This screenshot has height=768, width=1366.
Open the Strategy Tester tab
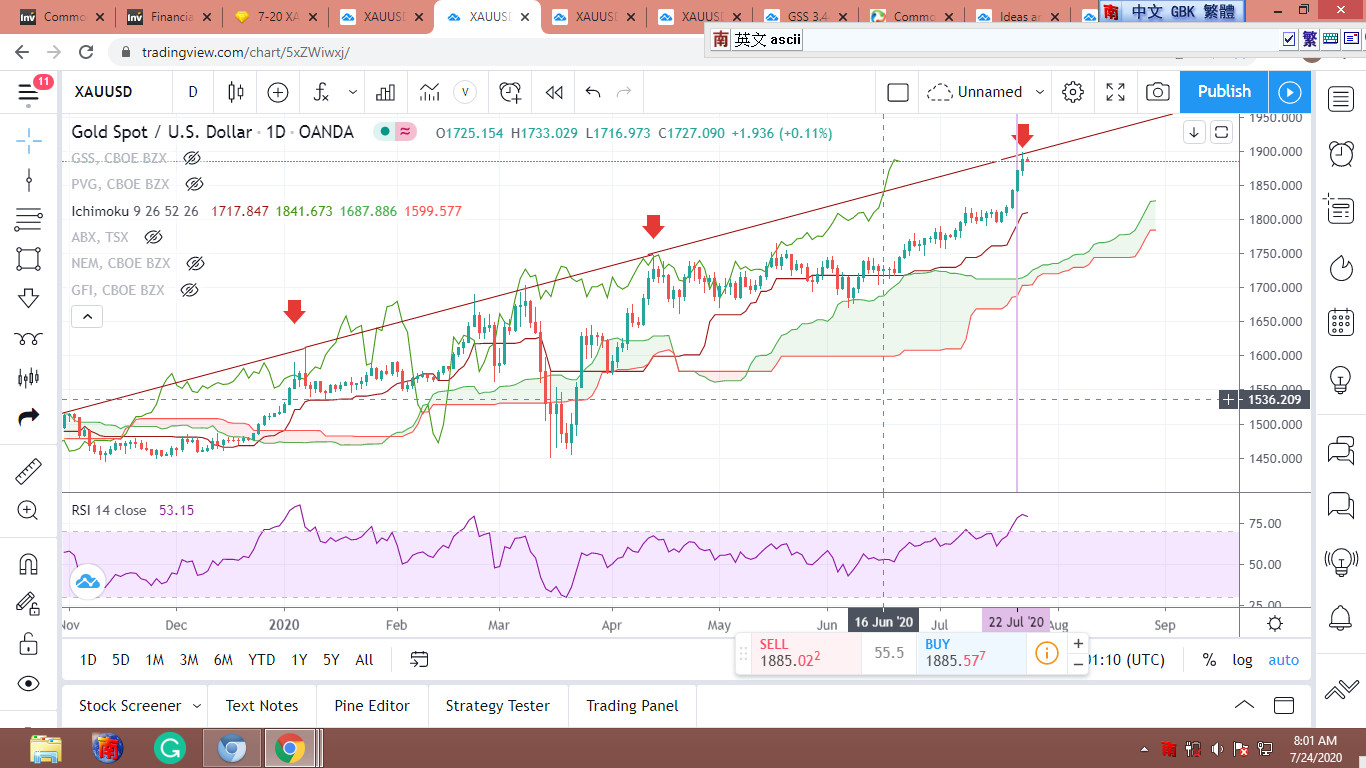click(x=497, y=706)
